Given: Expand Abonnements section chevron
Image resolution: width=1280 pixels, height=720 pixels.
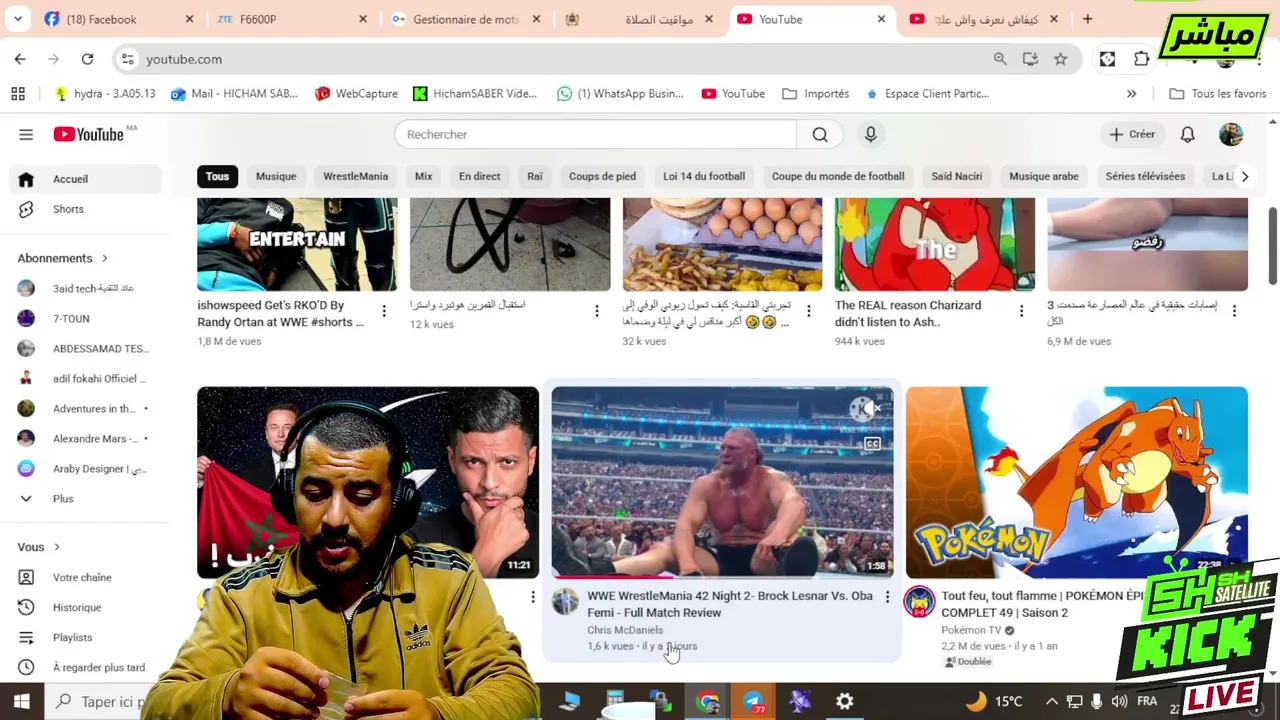Looking at the screenshot, I should [x=104, y=258].
